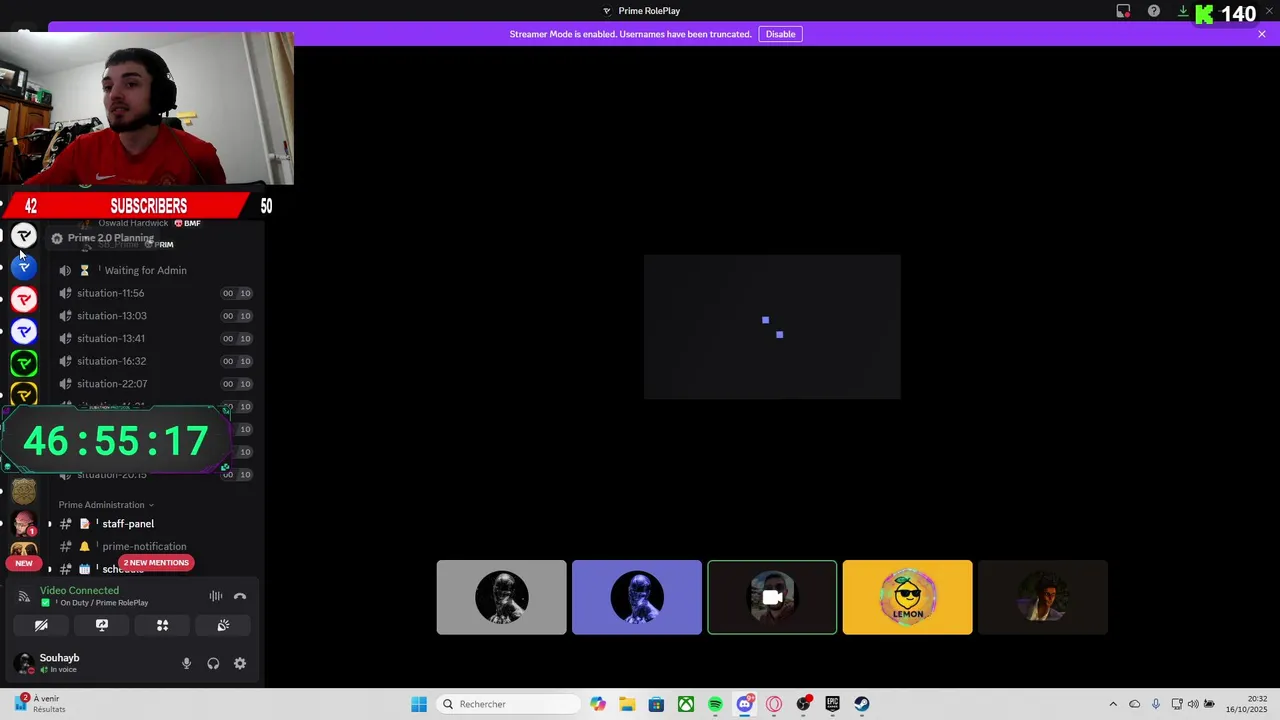This screenshot has height=720, width=1280.
Task: Open Opera GX from taskbar
Action: (774, 704)
